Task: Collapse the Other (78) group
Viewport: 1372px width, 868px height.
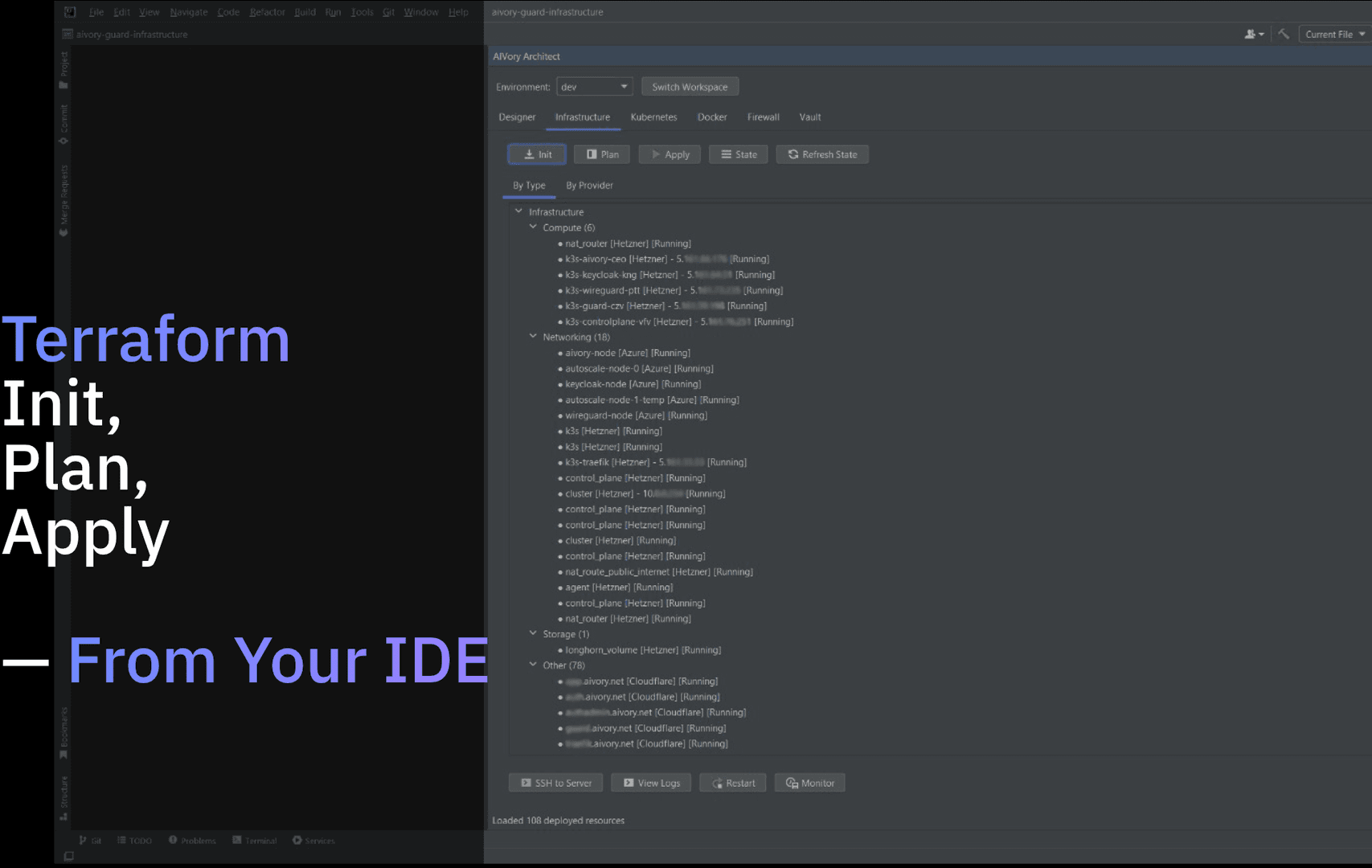Action: [x=533, y=665]
